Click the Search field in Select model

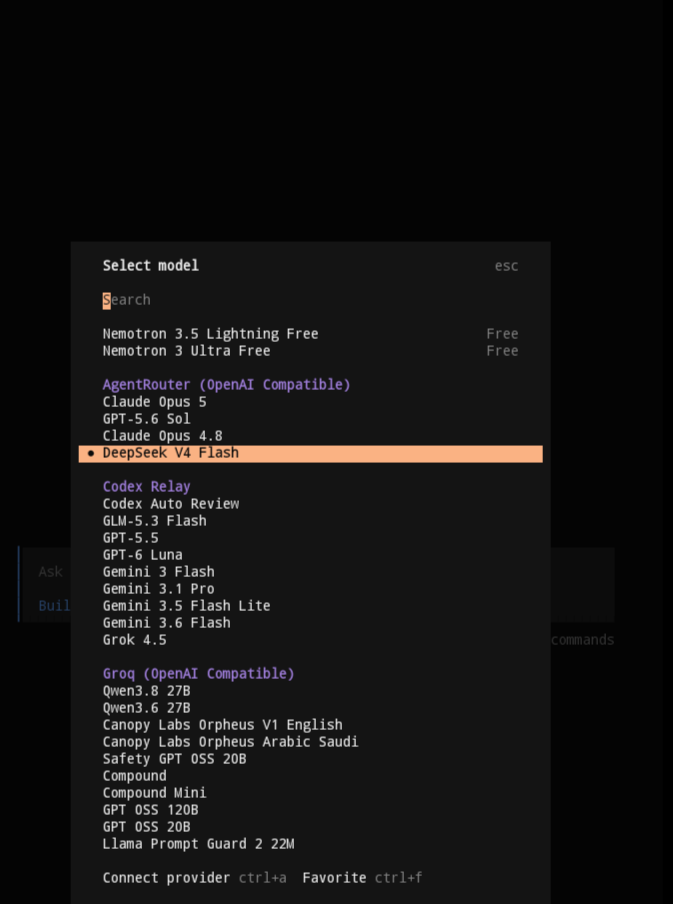click(x=310, y=300)
